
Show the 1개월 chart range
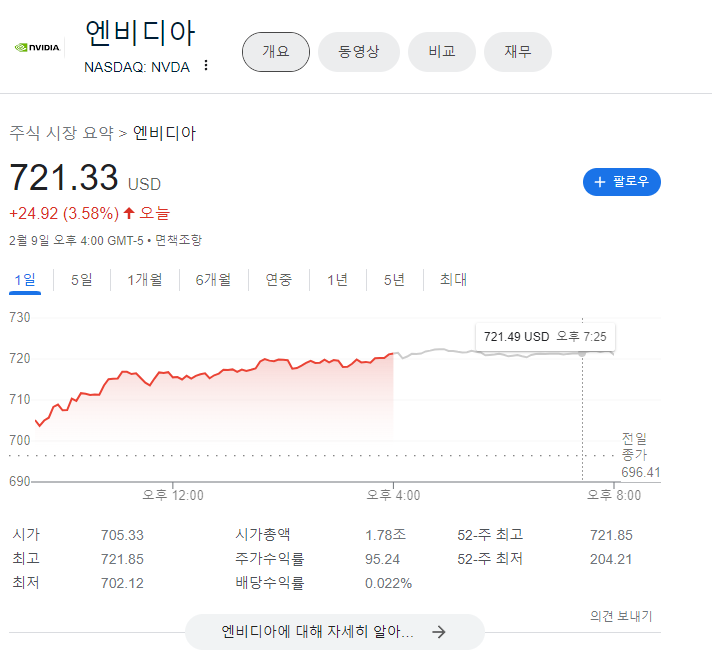145,280
